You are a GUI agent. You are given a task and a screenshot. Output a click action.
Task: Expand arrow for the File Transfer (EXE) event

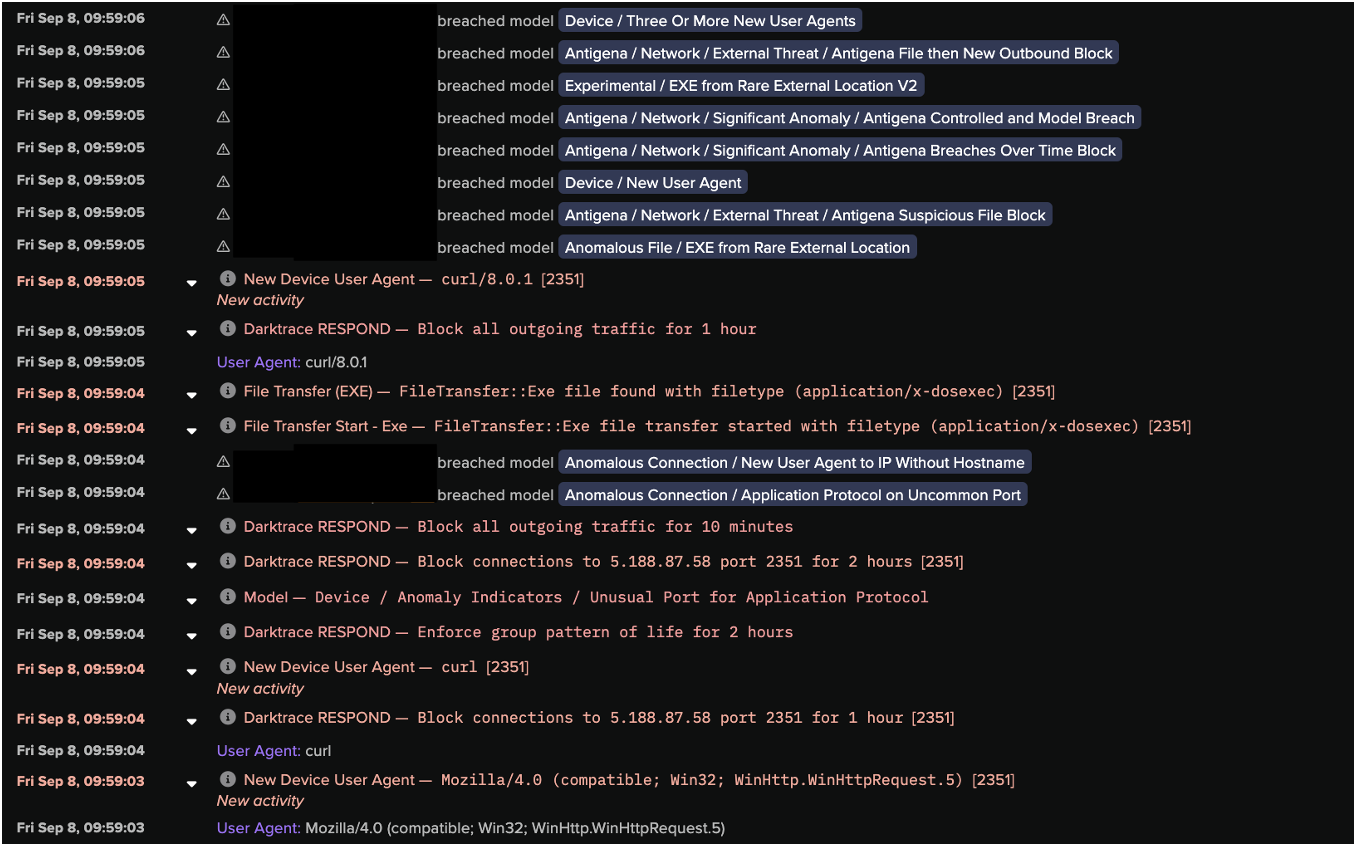[x=192, y=396]
